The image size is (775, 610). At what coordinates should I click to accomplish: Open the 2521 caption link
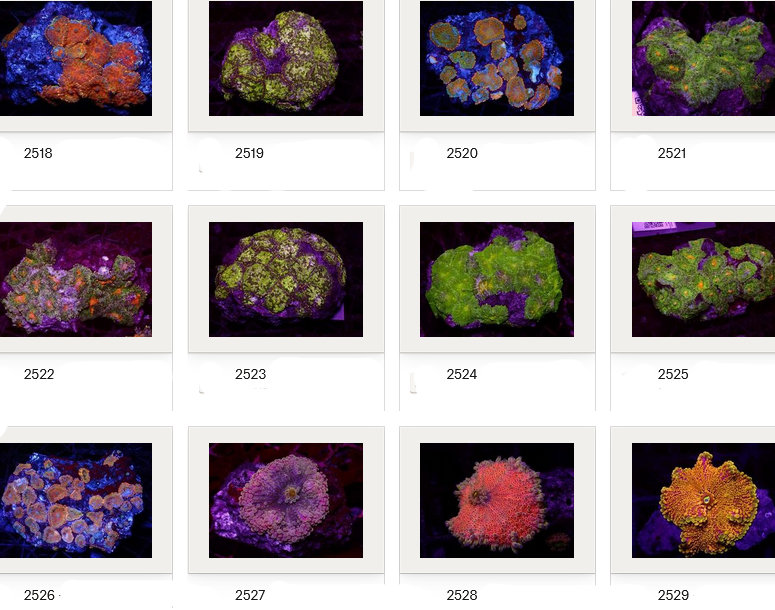click(x=672, y=154)
